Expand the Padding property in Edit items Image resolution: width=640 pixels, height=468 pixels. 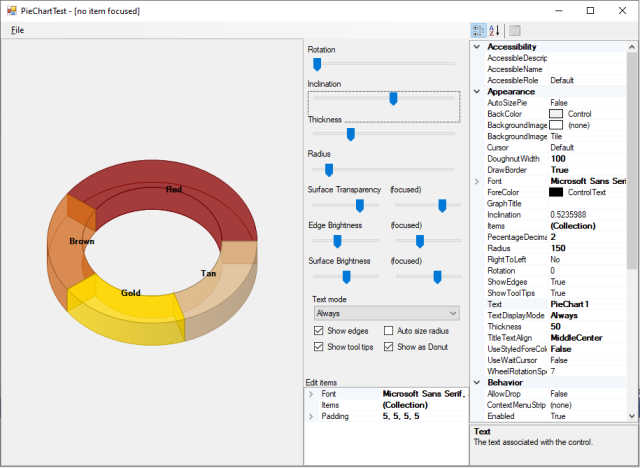click(x=310, y=415)
